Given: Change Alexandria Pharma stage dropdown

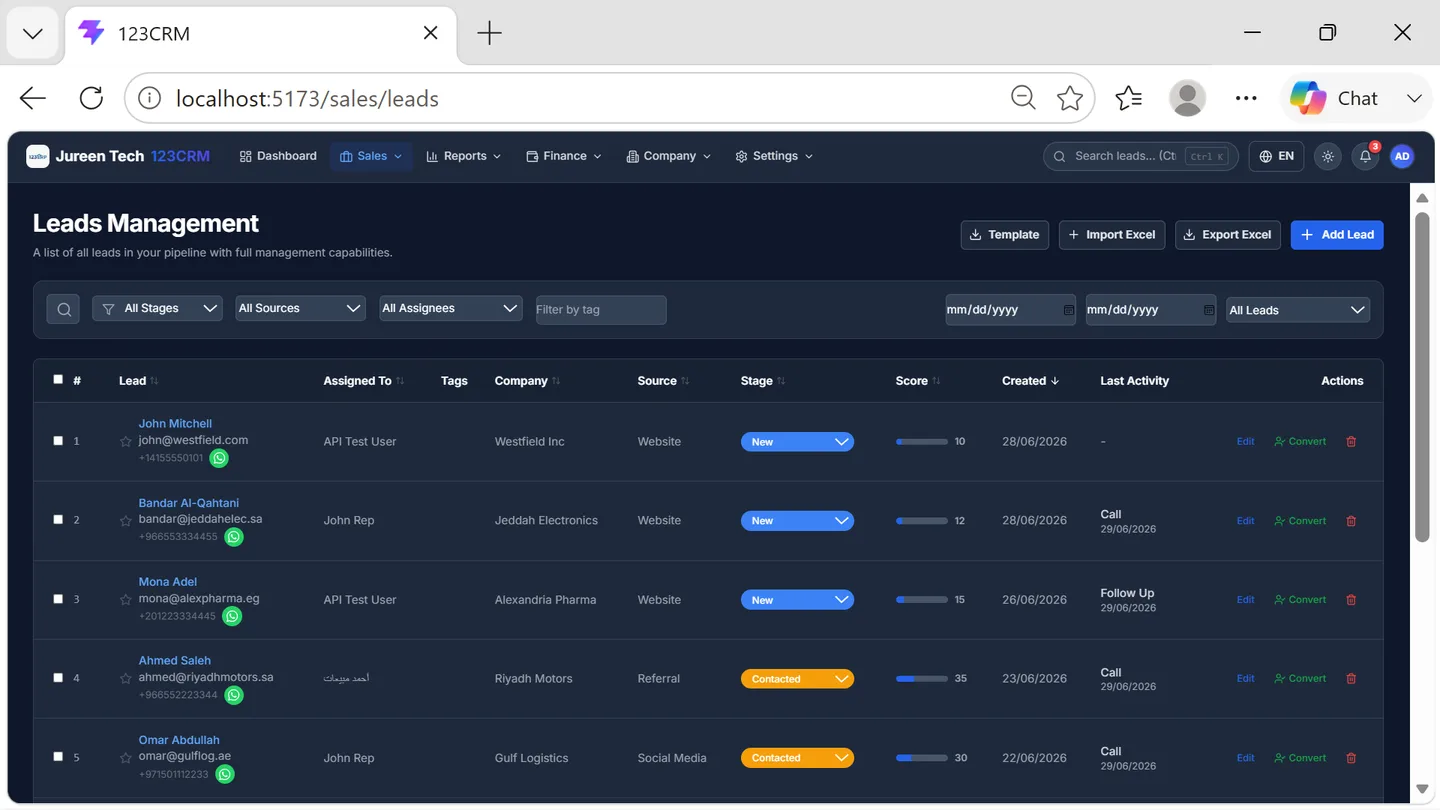Looking at the screenshot, I should [797, 599].
